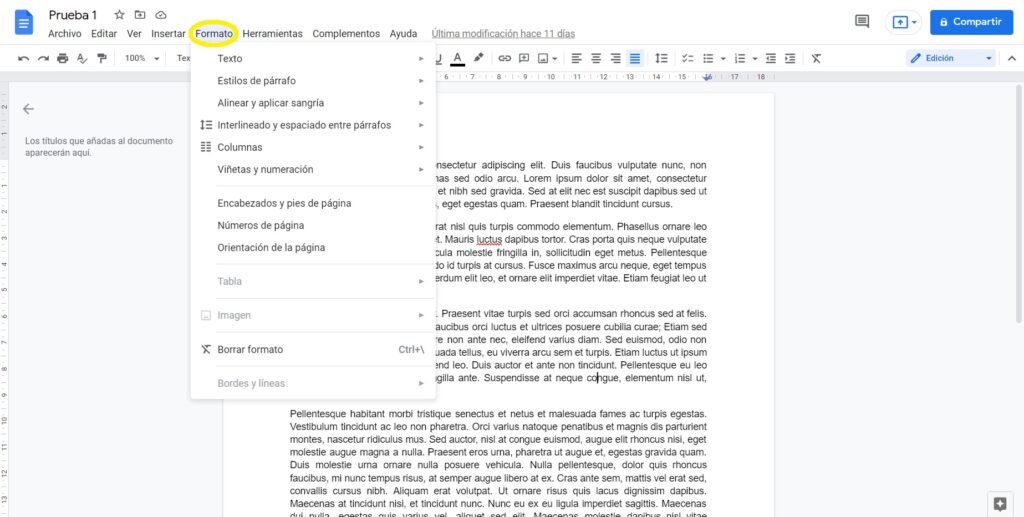The width and height of the screenshot is (1024, 517).
Task: View cloud save status icon
Action: pos(161,15)
